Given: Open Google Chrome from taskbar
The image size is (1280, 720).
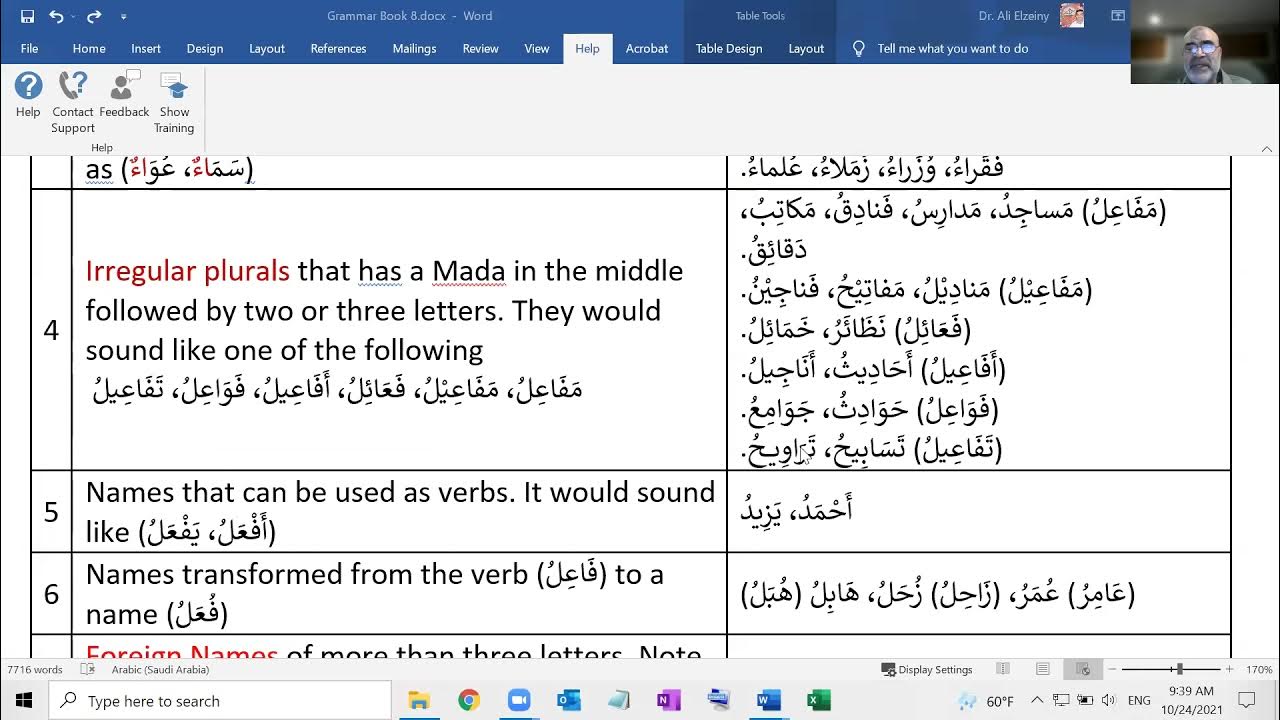Looking at the screenshot, I should (x=469, y=700).
